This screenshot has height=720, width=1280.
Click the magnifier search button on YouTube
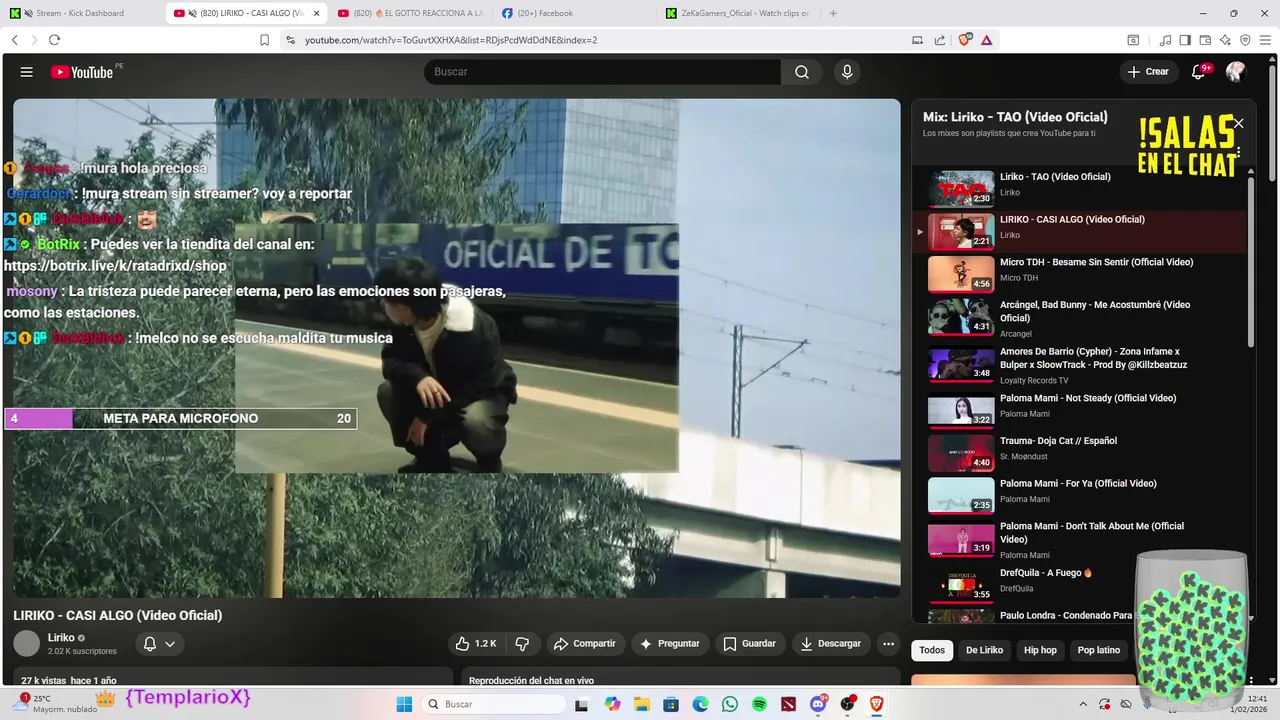tap(802, 72)
